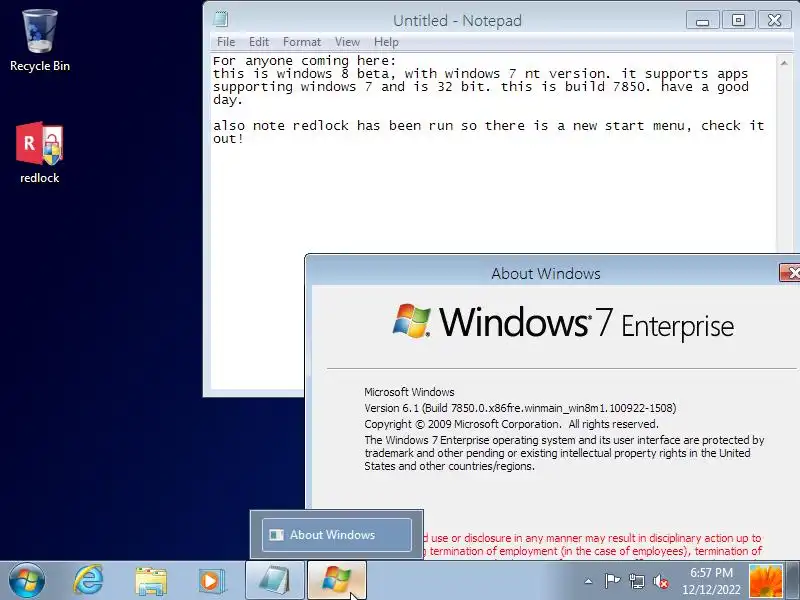
Task: Open the Help menu in Notepad
Action: [386, 42]
